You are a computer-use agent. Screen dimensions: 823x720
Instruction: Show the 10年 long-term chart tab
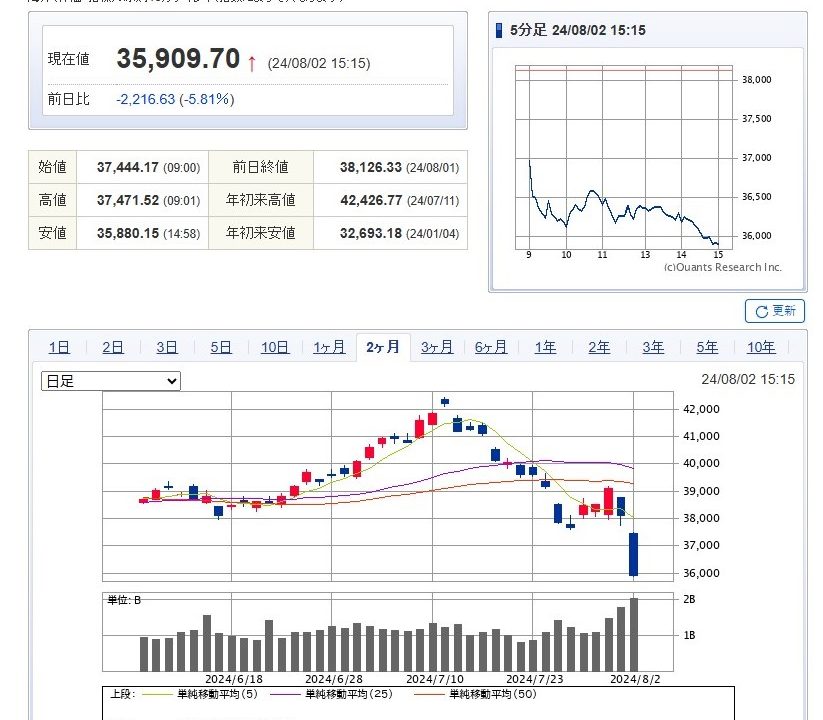[x=761, y=347]
